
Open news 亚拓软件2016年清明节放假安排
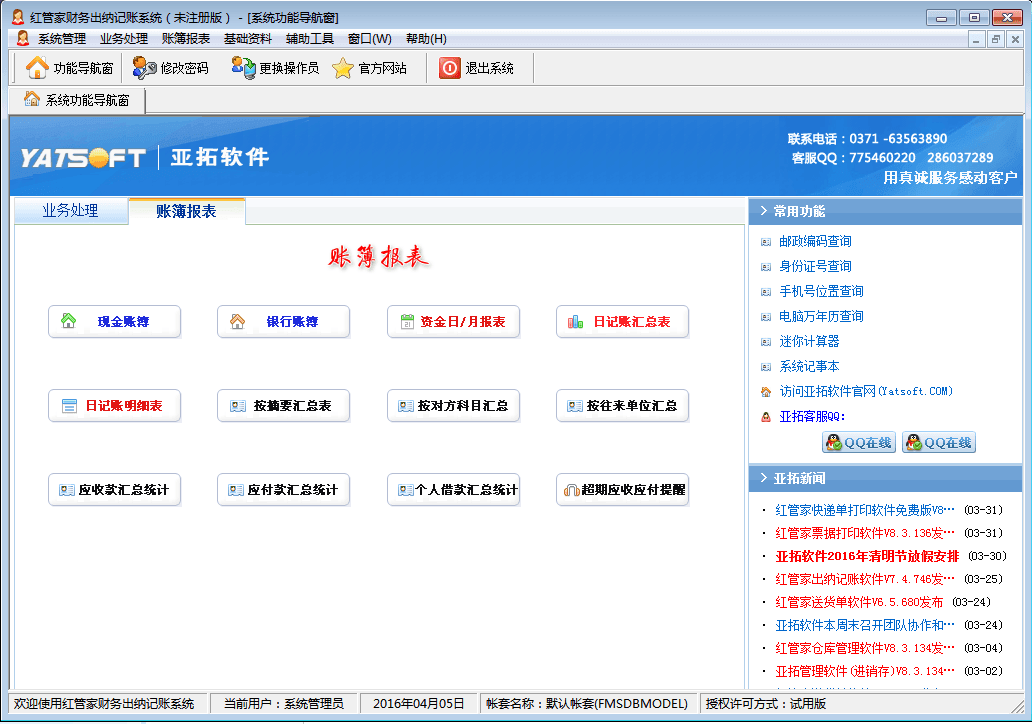coord(867,556)
